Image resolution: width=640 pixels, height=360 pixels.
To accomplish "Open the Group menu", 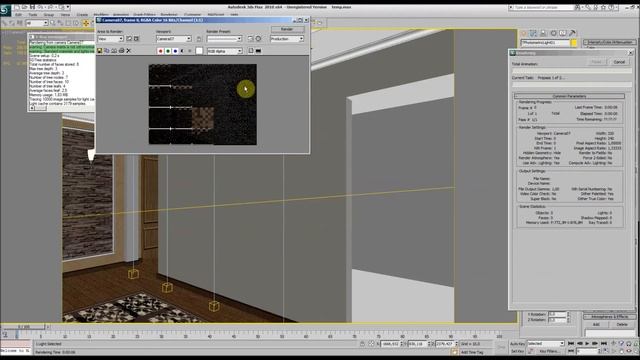I will pos(49,15).
